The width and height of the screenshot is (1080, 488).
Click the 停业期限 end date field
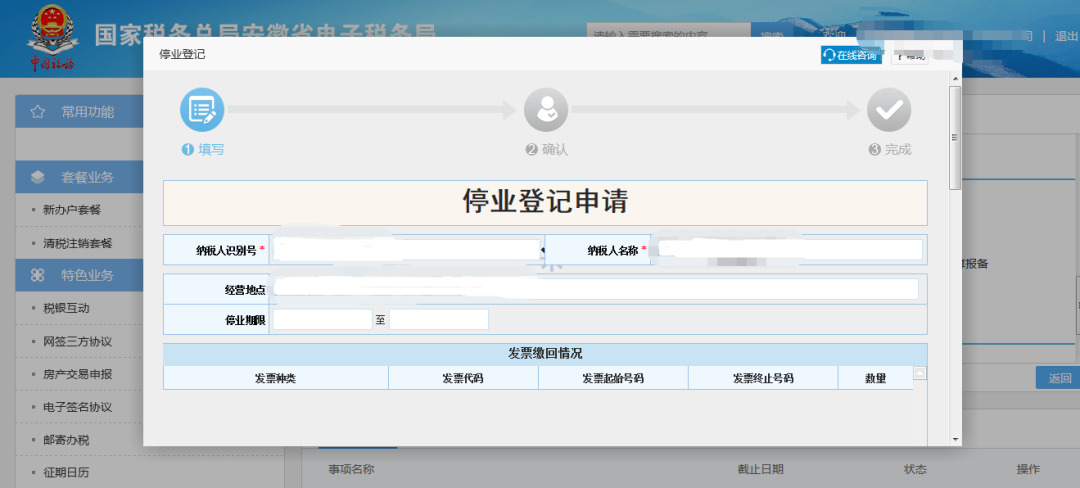click(x=438, y=320)
